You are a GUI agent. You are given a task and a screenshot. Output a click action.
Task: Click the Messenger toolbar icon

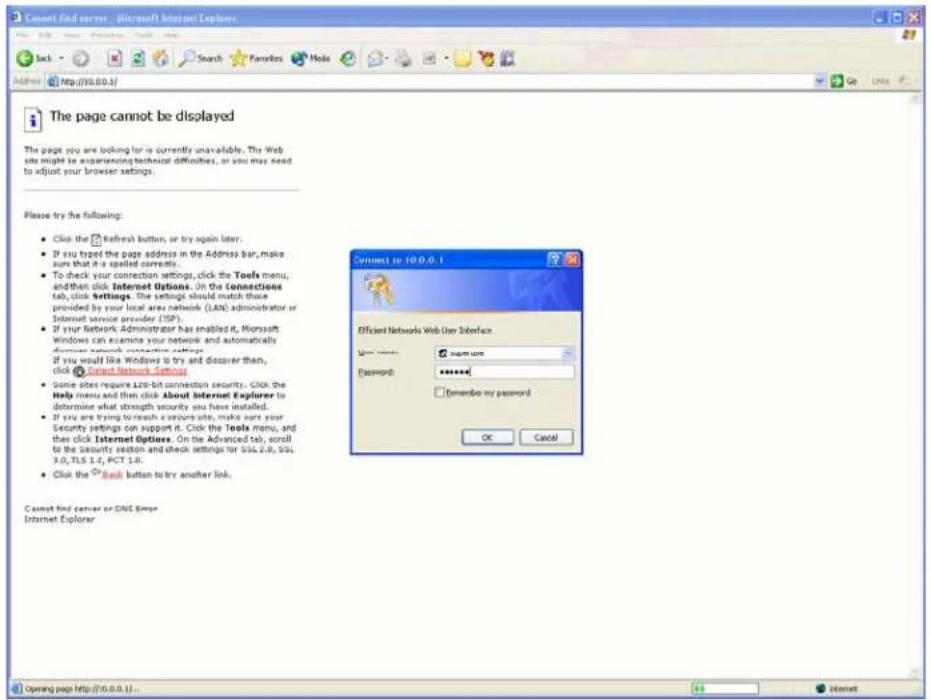(486, 59)
